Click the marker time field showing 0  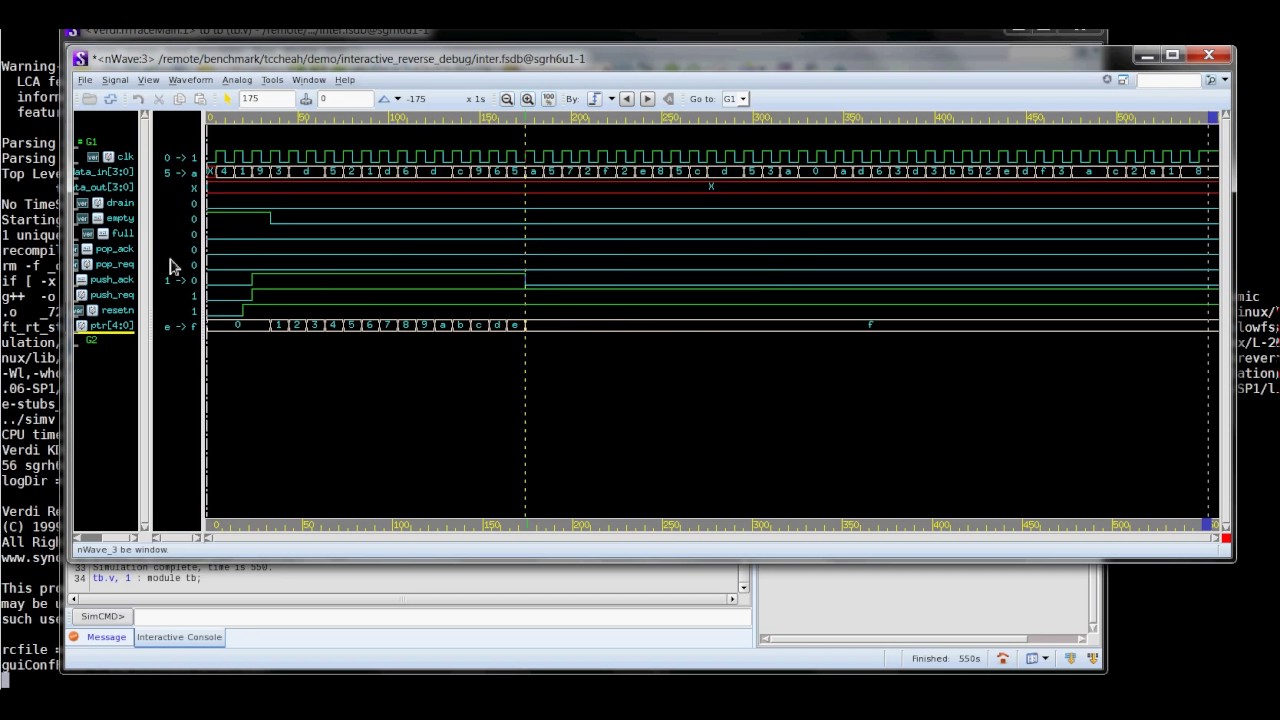[344, 99]
